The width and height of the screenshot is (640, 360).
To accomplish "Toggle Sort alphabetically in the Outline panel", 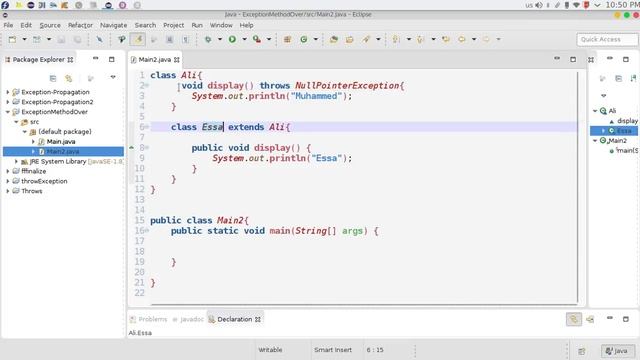I will click(633, 78).
